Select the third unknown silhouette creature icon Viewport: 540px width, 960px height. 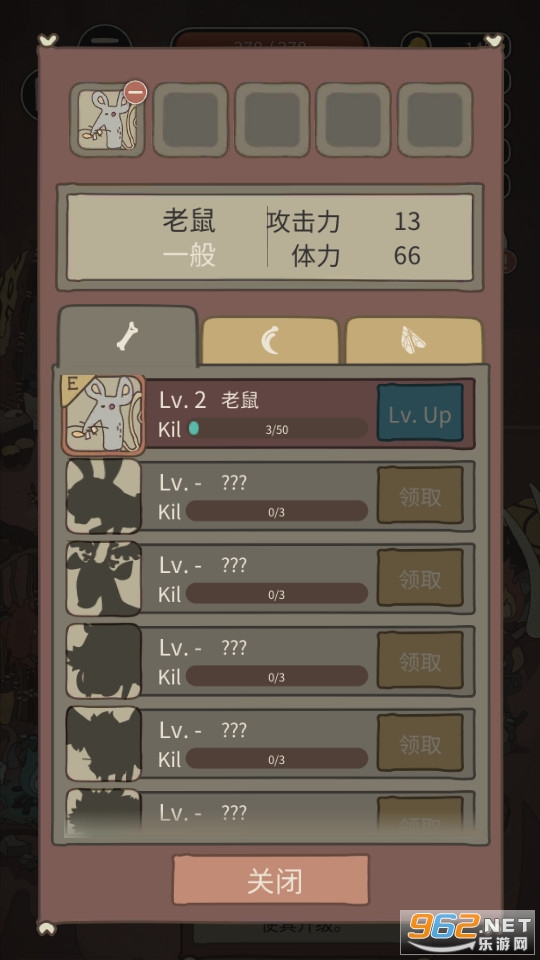point(103,661)
